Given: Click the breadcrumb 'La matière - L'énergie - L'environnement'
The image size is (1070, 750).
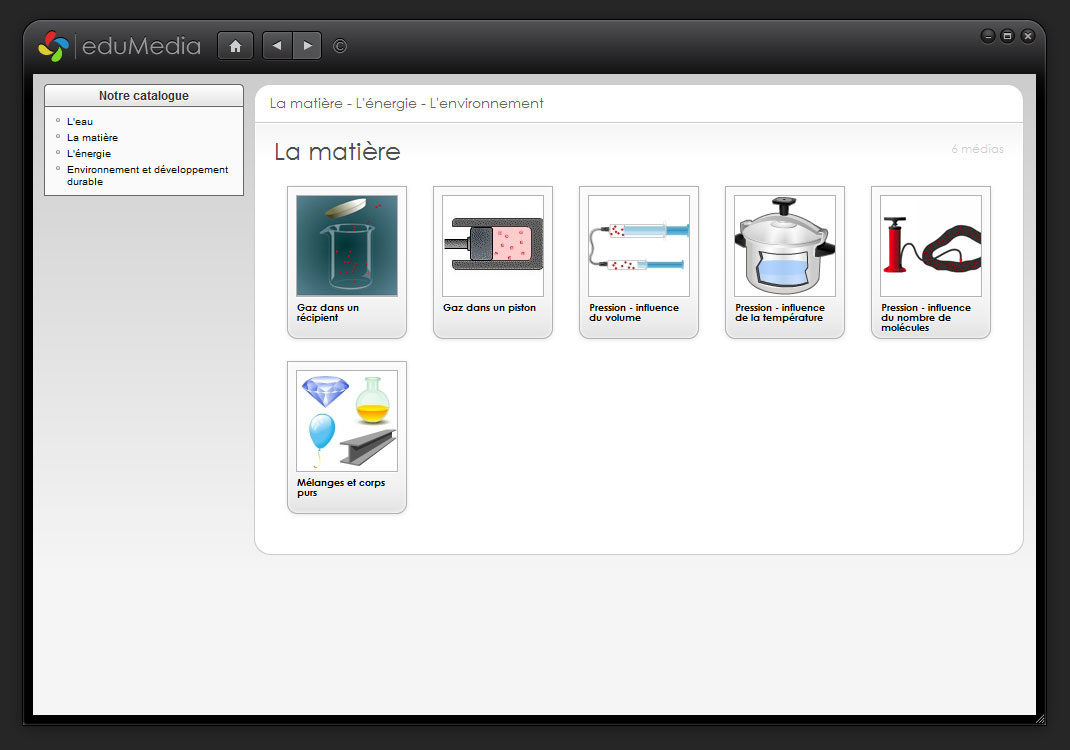Looking at the screenshot, I should tap(406, 104).
